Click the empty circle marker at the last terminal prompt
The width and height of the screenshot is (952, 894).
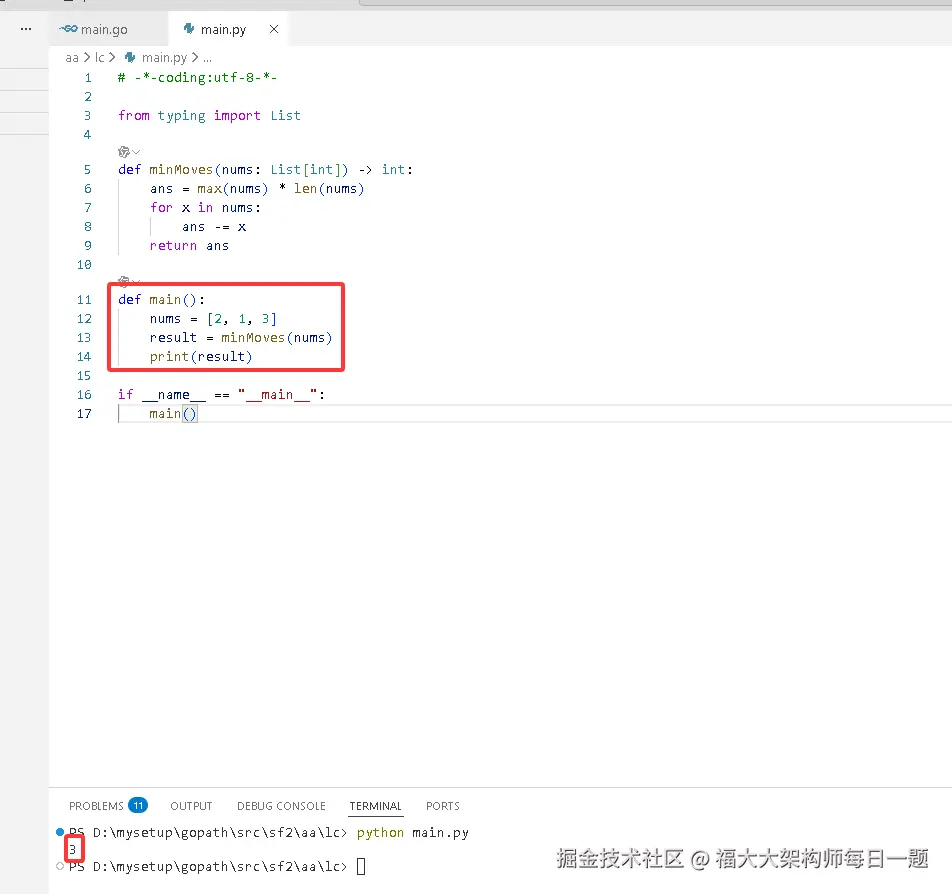point(60,866)
